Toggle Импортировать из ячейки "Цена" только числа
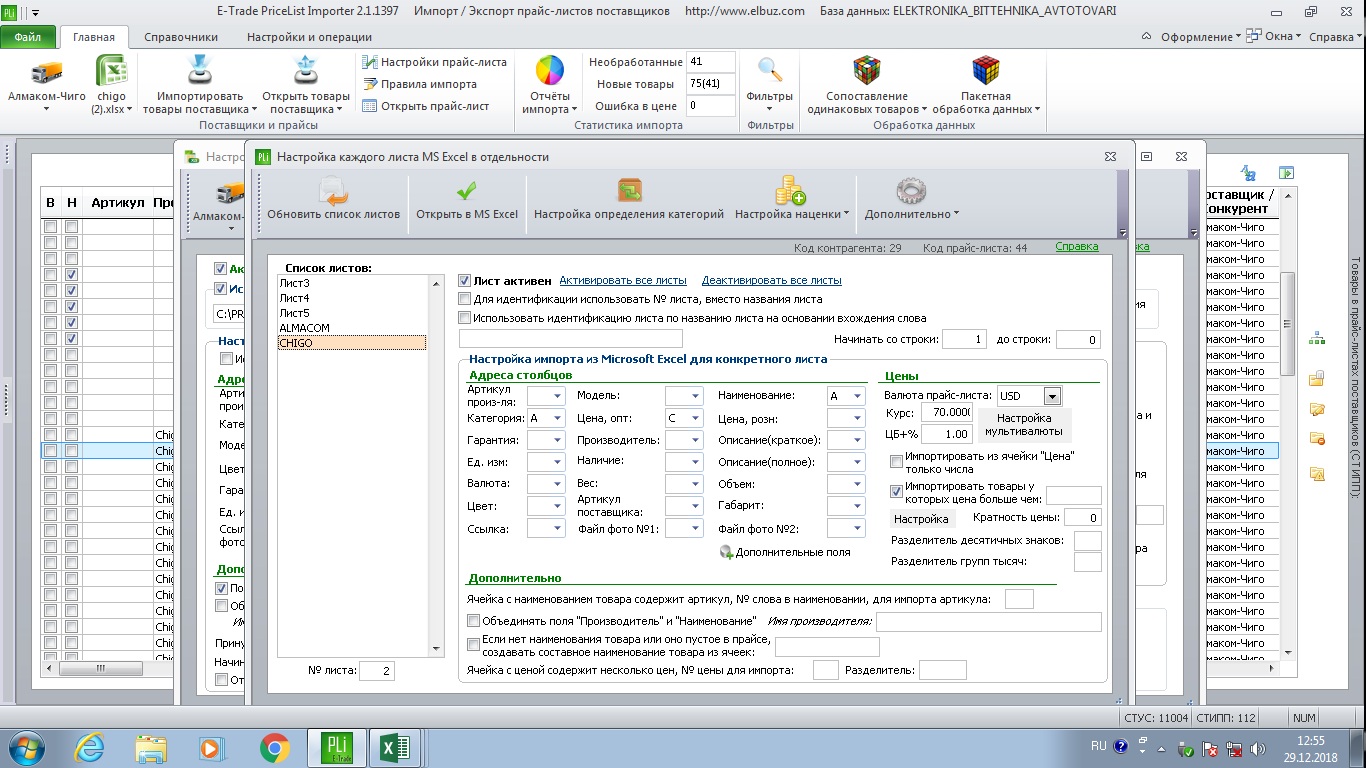The width and height of the screenshot is (1366, 768). (x=897, y=462)
